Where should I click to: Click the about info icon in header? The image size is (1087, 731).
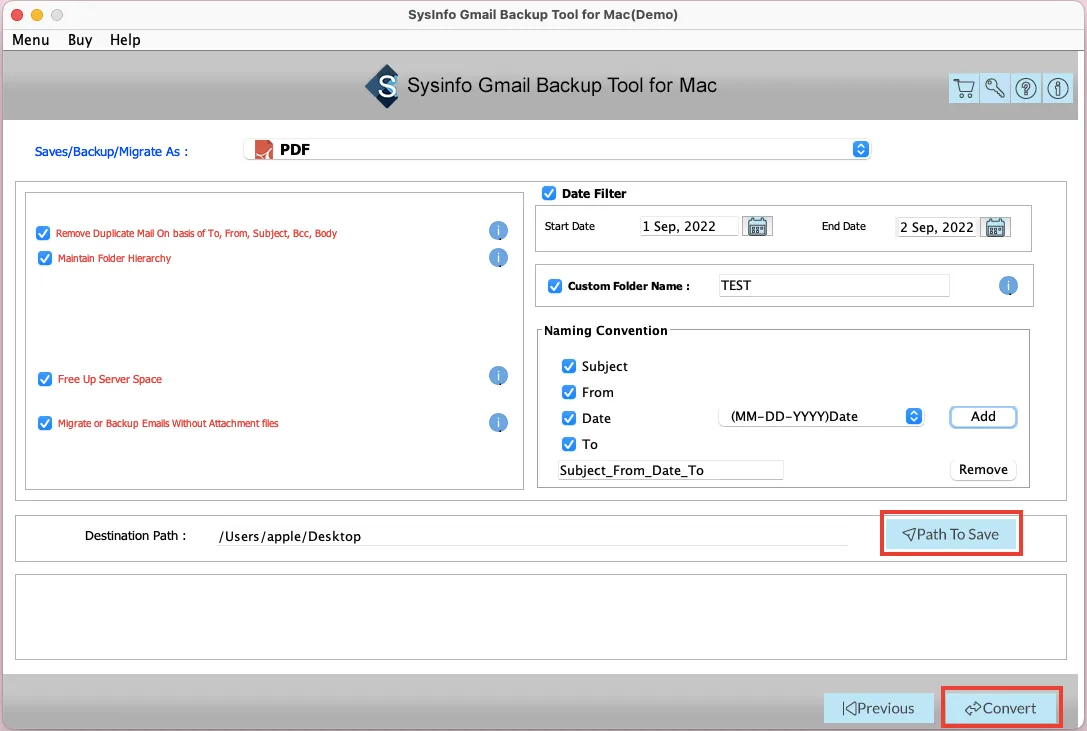1057,88
